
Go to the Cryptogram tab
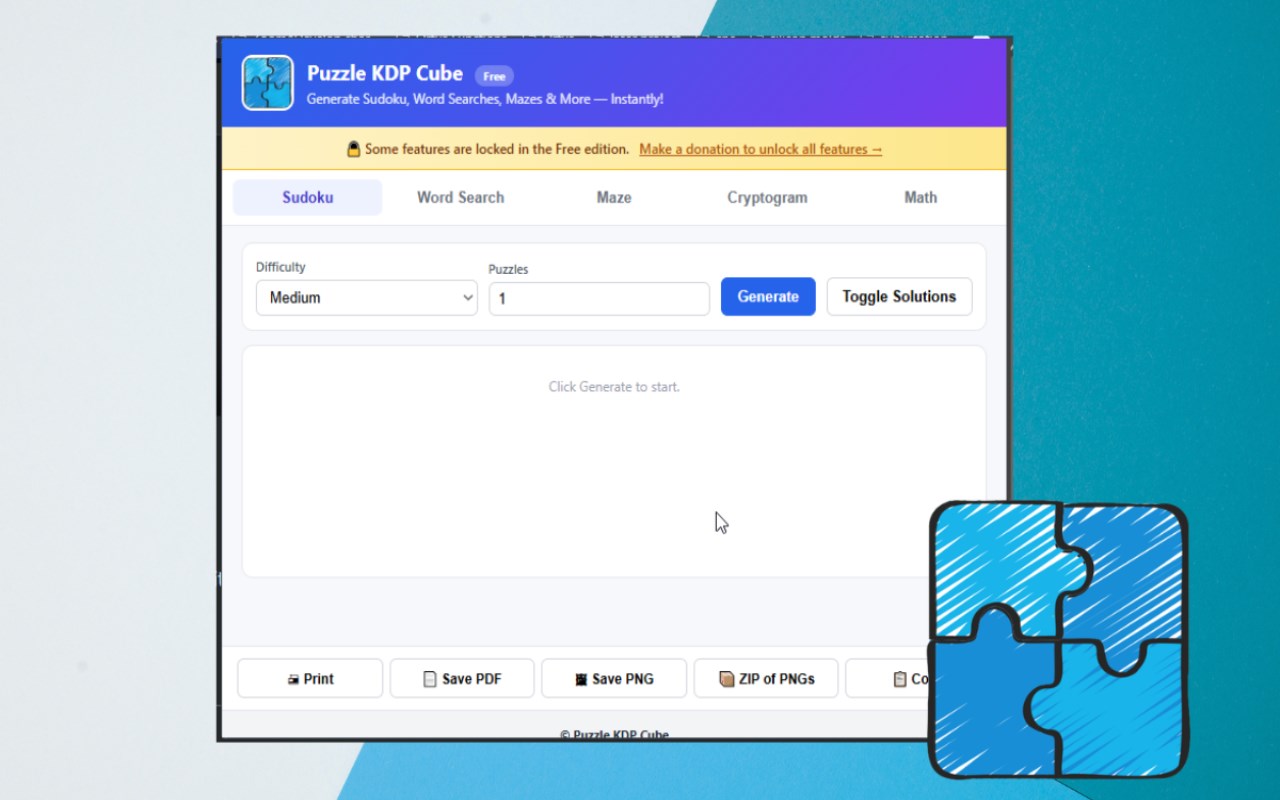point(767,198)
